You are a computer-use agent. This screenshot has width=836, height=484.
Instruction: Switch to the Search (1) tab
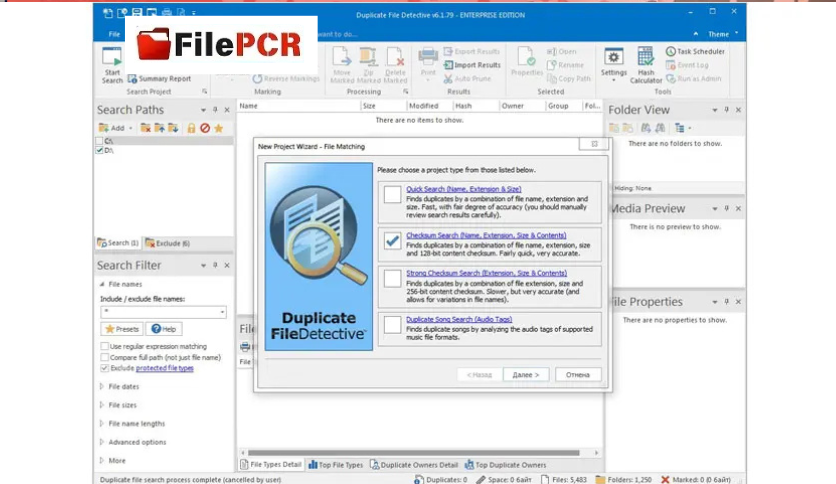tap(118, 243)
